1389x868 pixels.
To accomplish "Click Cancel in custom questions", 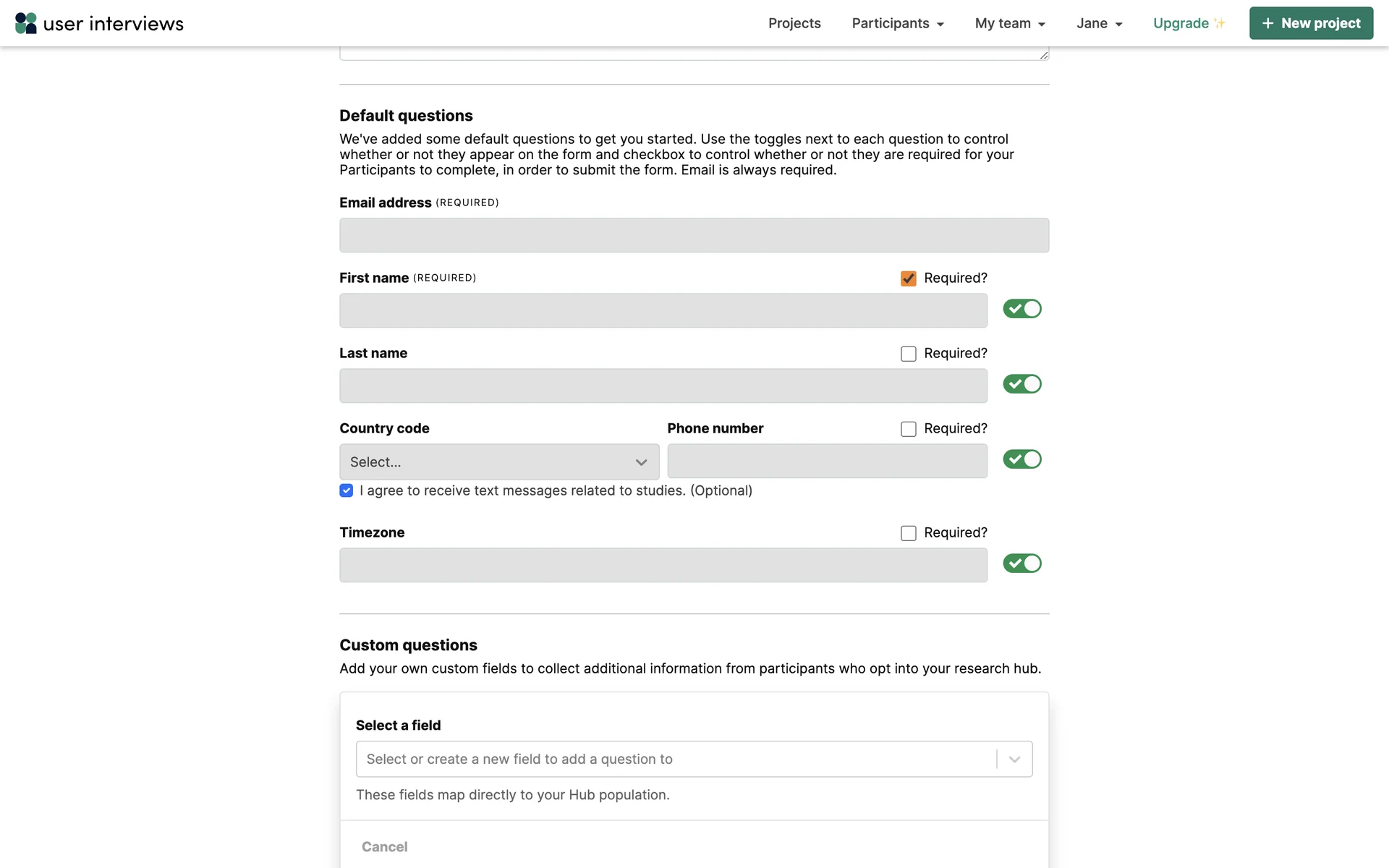I will click(384, 846).
